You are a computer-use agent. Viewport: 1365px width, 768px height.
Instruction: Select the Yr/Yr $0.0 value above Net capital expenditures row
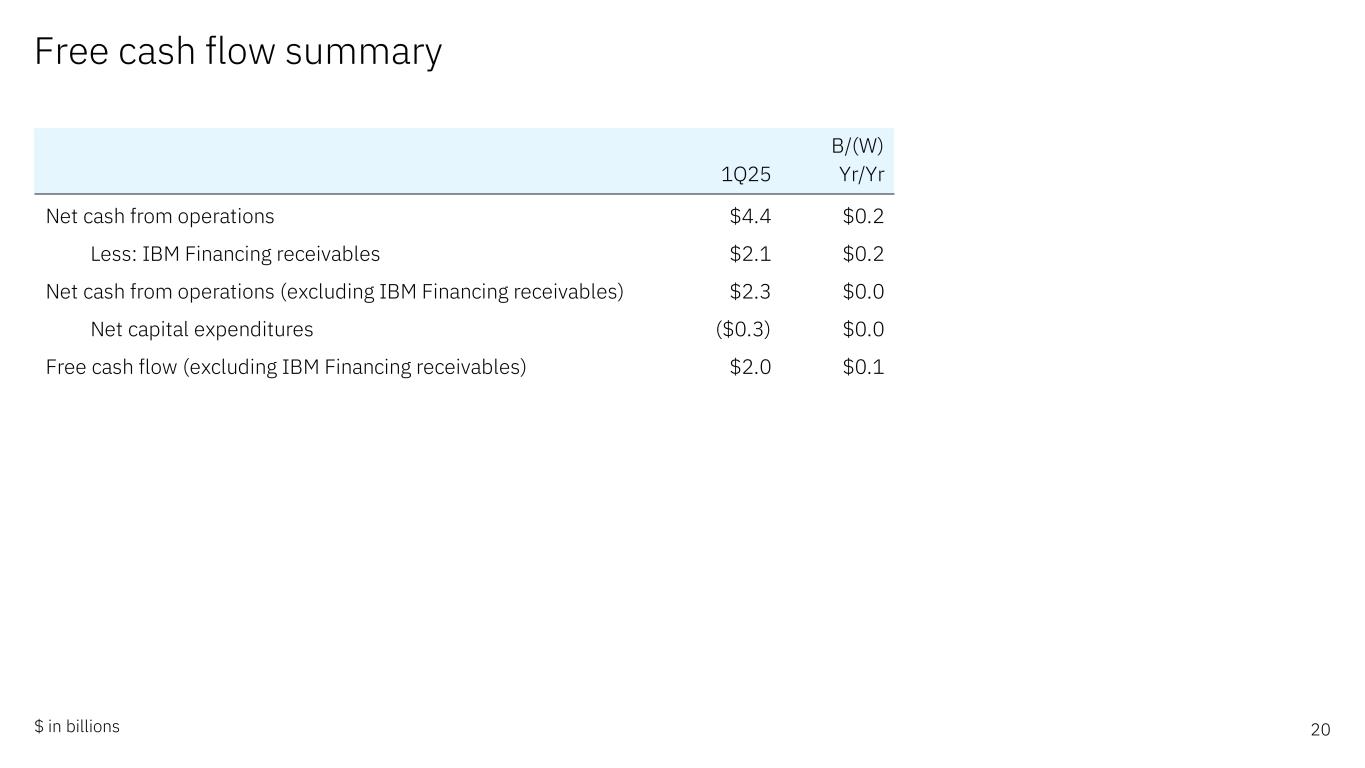(x=863, y=292)
